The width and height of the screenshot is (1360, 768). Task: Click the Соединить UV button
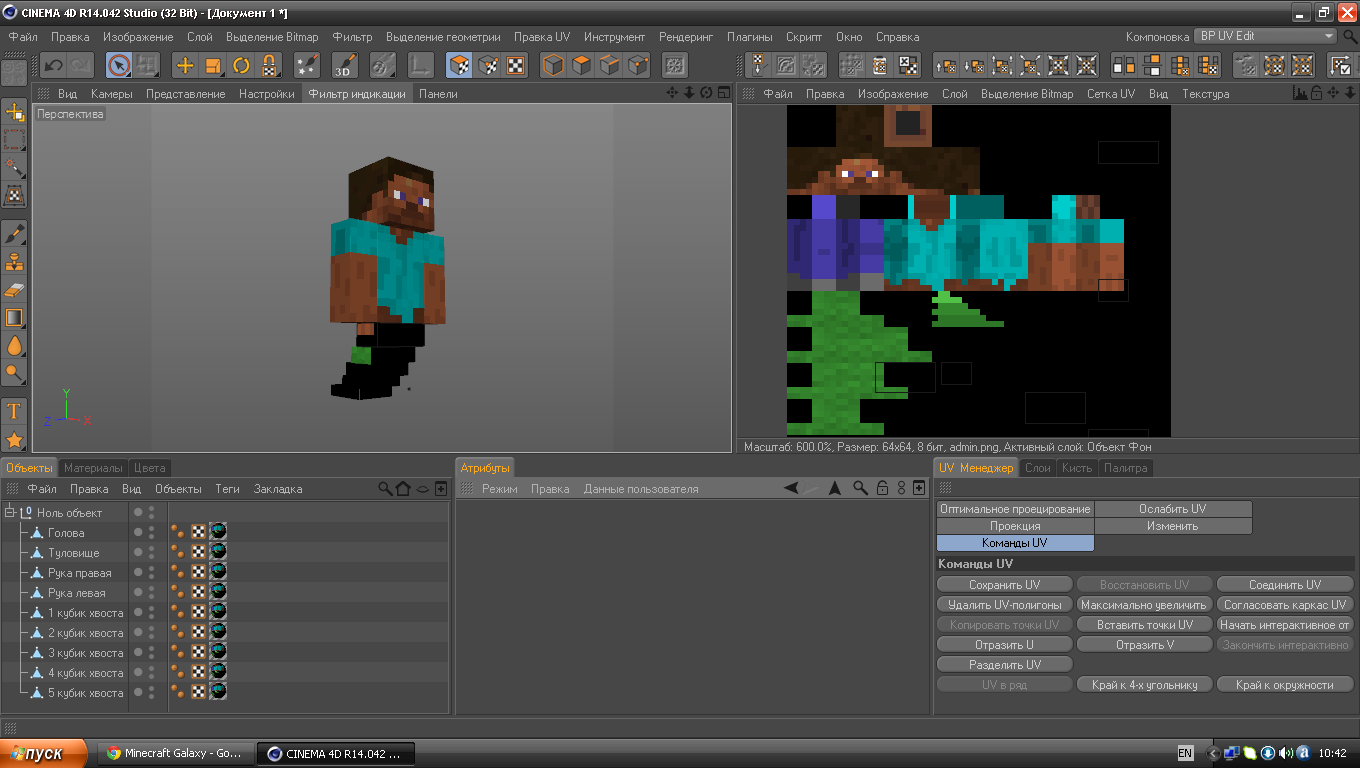click(x=1285, y=585)
